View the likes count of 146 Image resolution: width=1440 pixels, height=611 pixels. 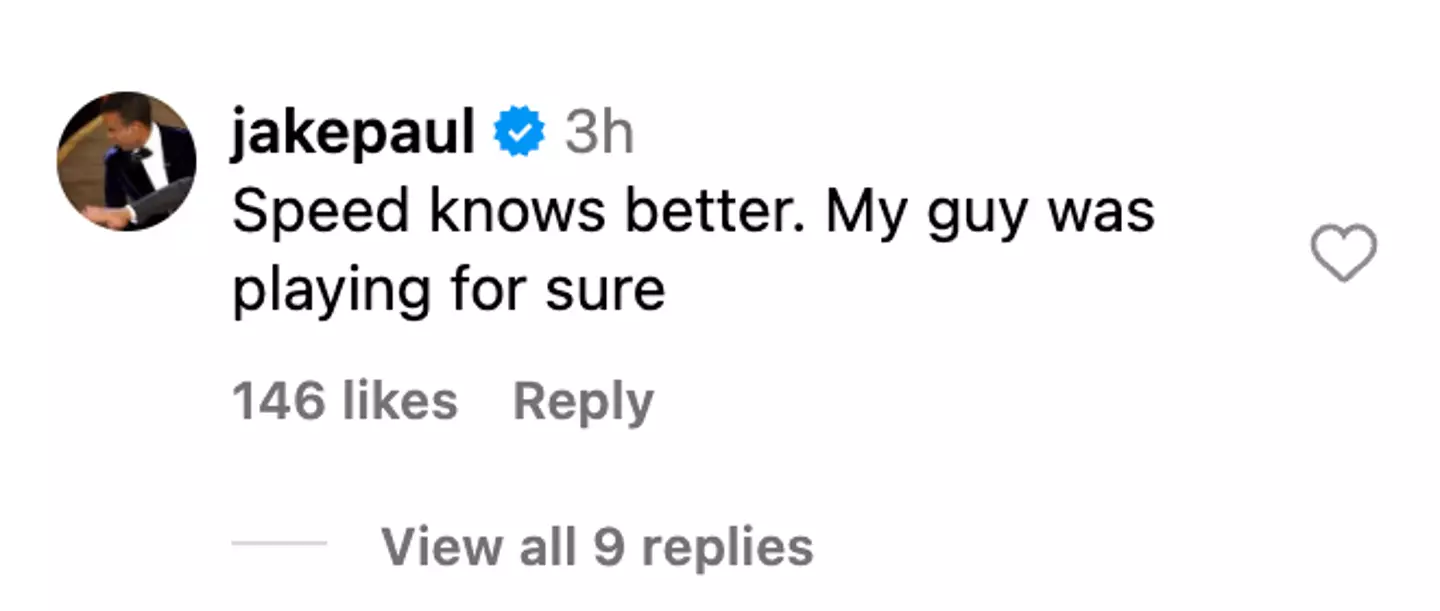click(x=345, y=402)
